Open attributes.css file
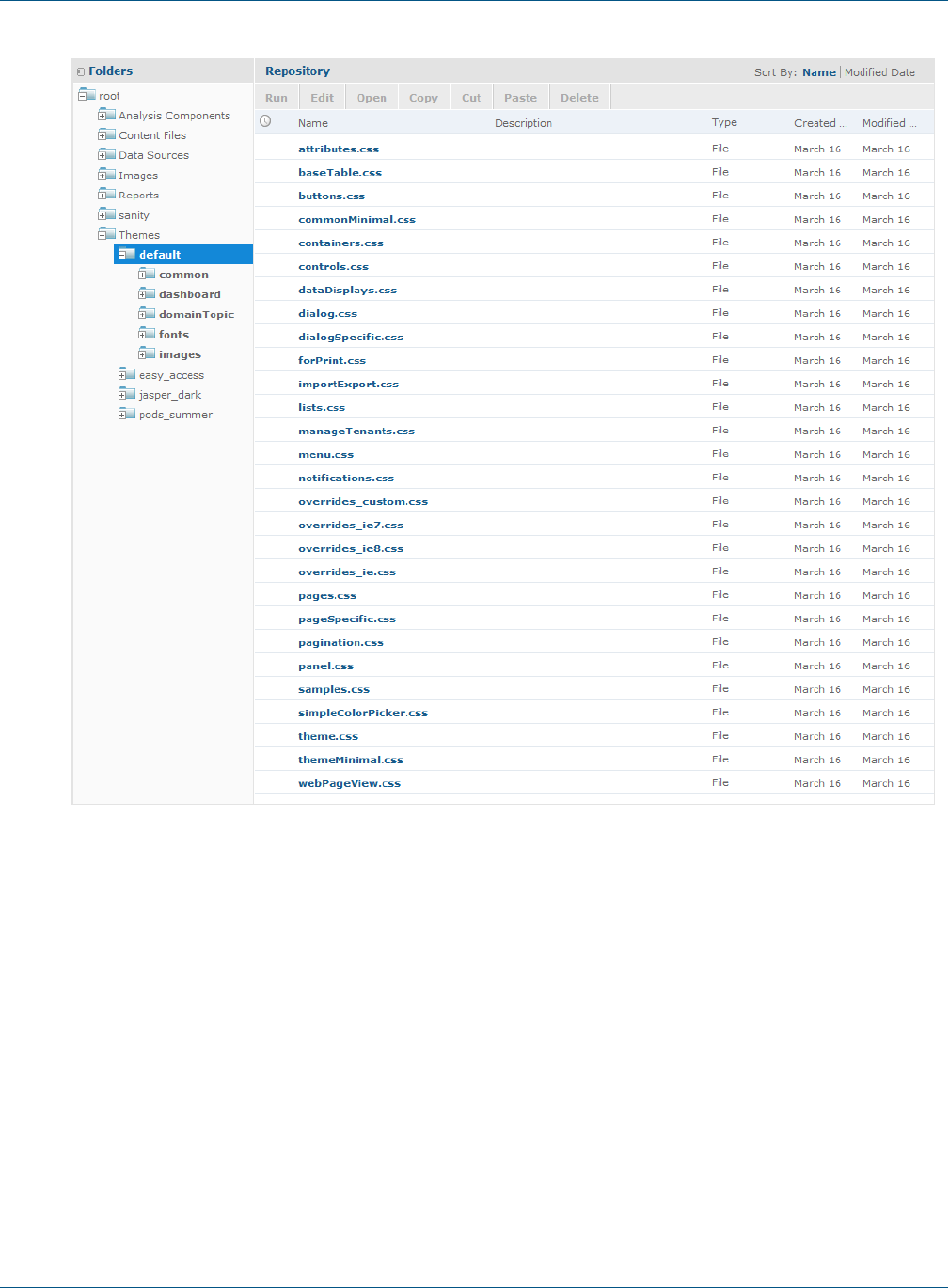This screenshot has width=949, height=1288. tap(339, 149)
